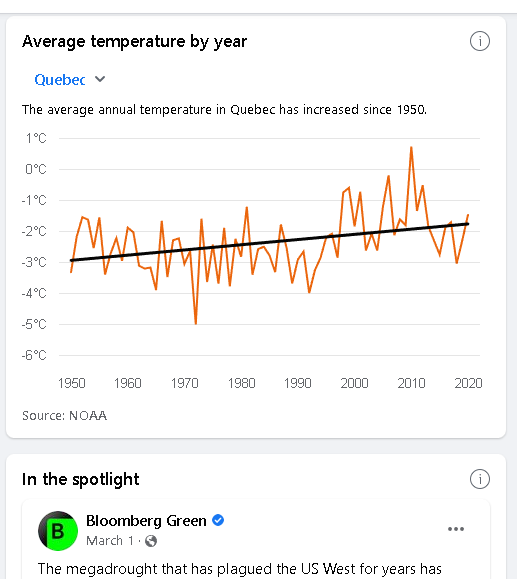Click the Source: NOAA caption
Image resolution: width=517 pixels, height=579 pixels.
pos(65,416)
